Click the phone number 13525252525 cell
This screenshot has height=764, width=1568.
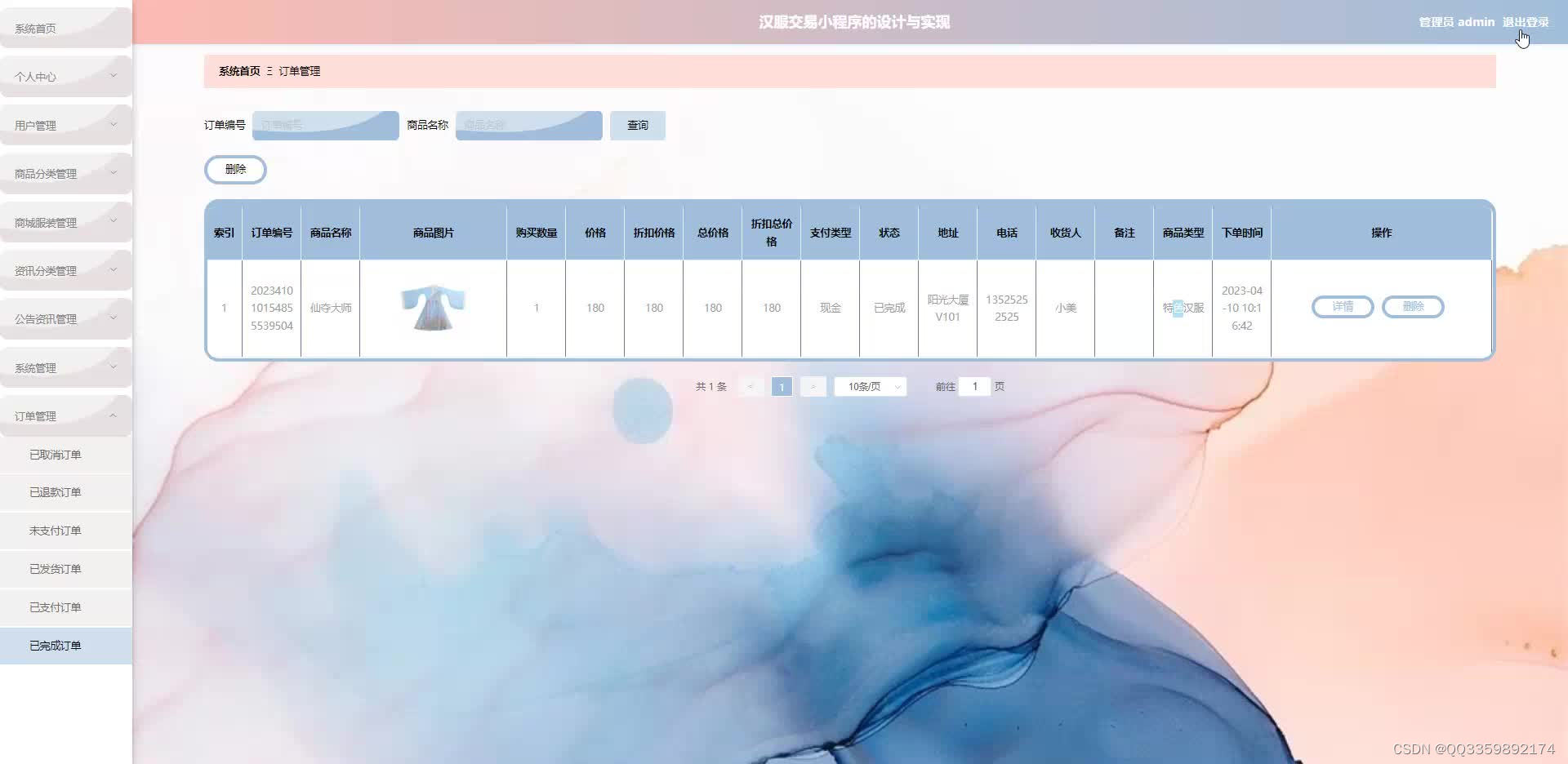[1007, 308]
